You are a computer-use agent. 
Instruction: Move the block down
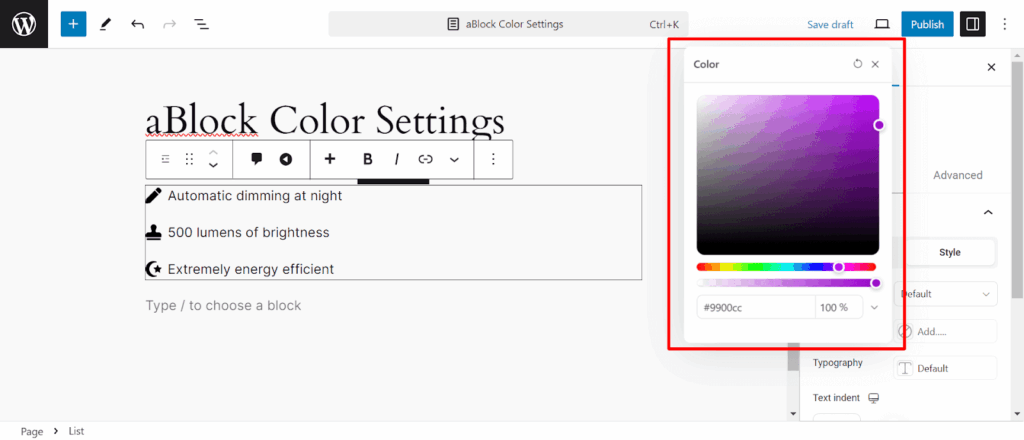tap(213, 166)
